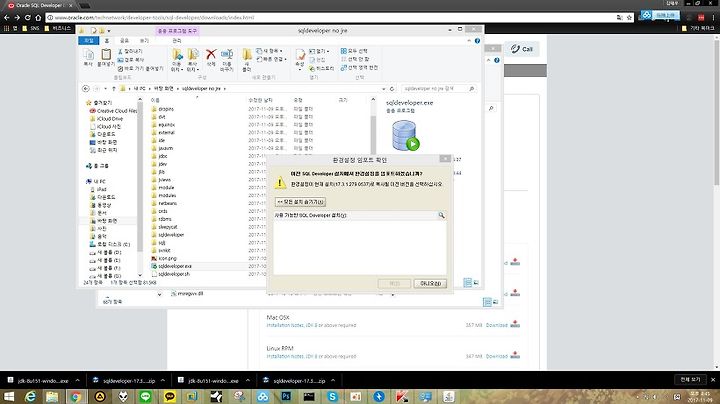
Task: Open Photoshop from the taskbar
Action: pyautogui.click(x=286, y=396)
